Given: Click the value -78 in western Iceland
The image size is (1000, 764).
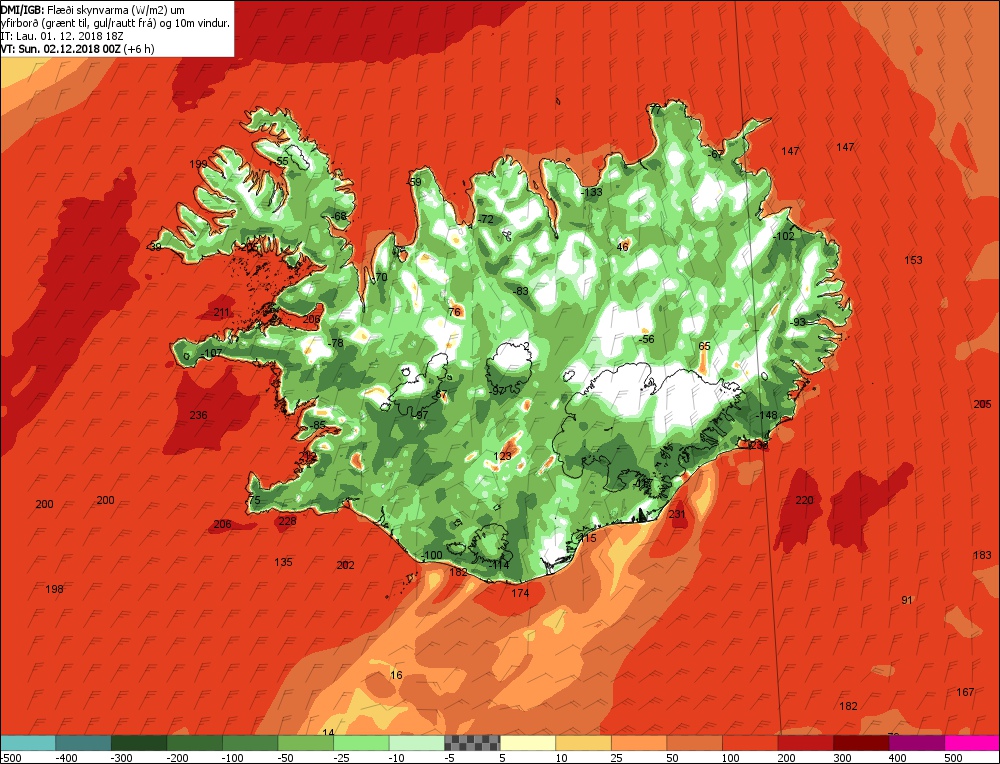Looking at the screenshot, I should pyautogui.click(x=335, y=343).
